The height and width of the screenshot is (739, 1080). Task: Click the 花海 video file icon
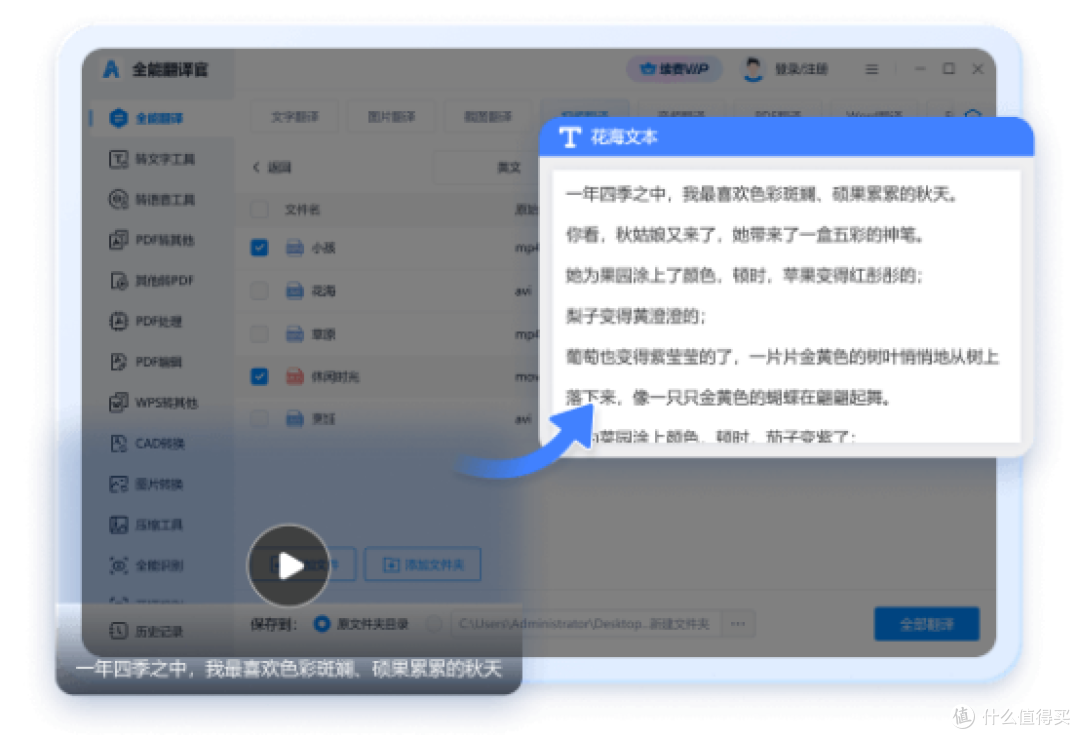[295, 291]
